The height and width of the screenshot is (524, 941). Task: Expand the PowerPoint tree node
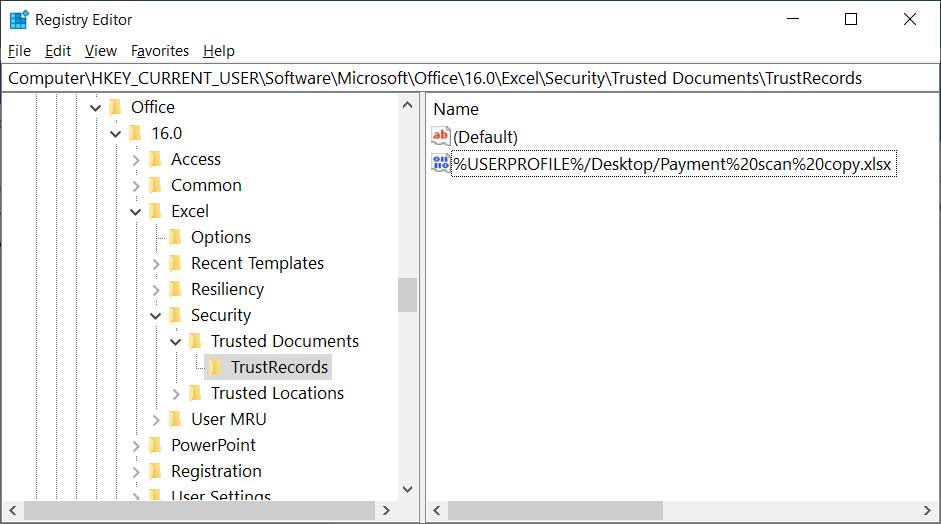(x=136, y=446)
